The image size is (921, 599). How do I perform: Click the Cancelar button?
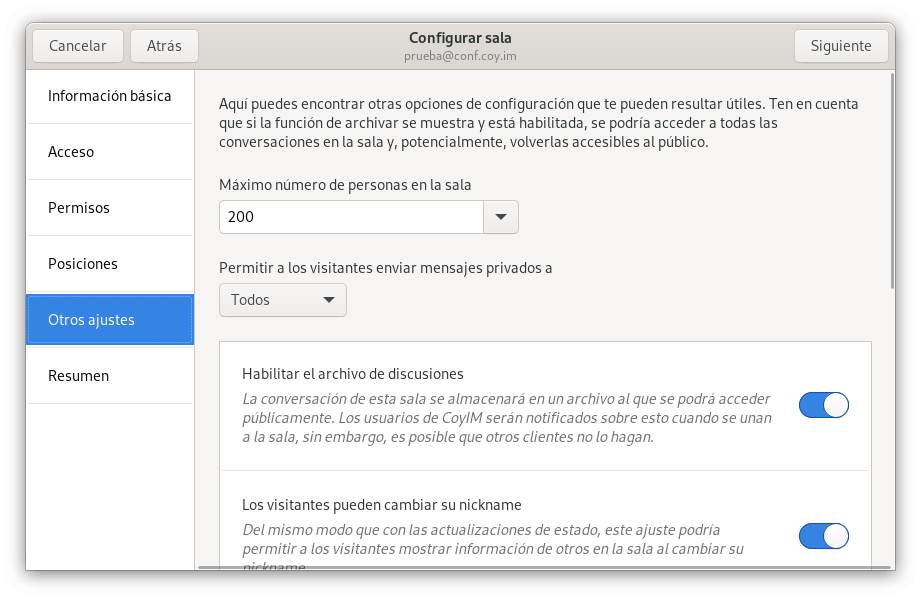pos(78,46)
